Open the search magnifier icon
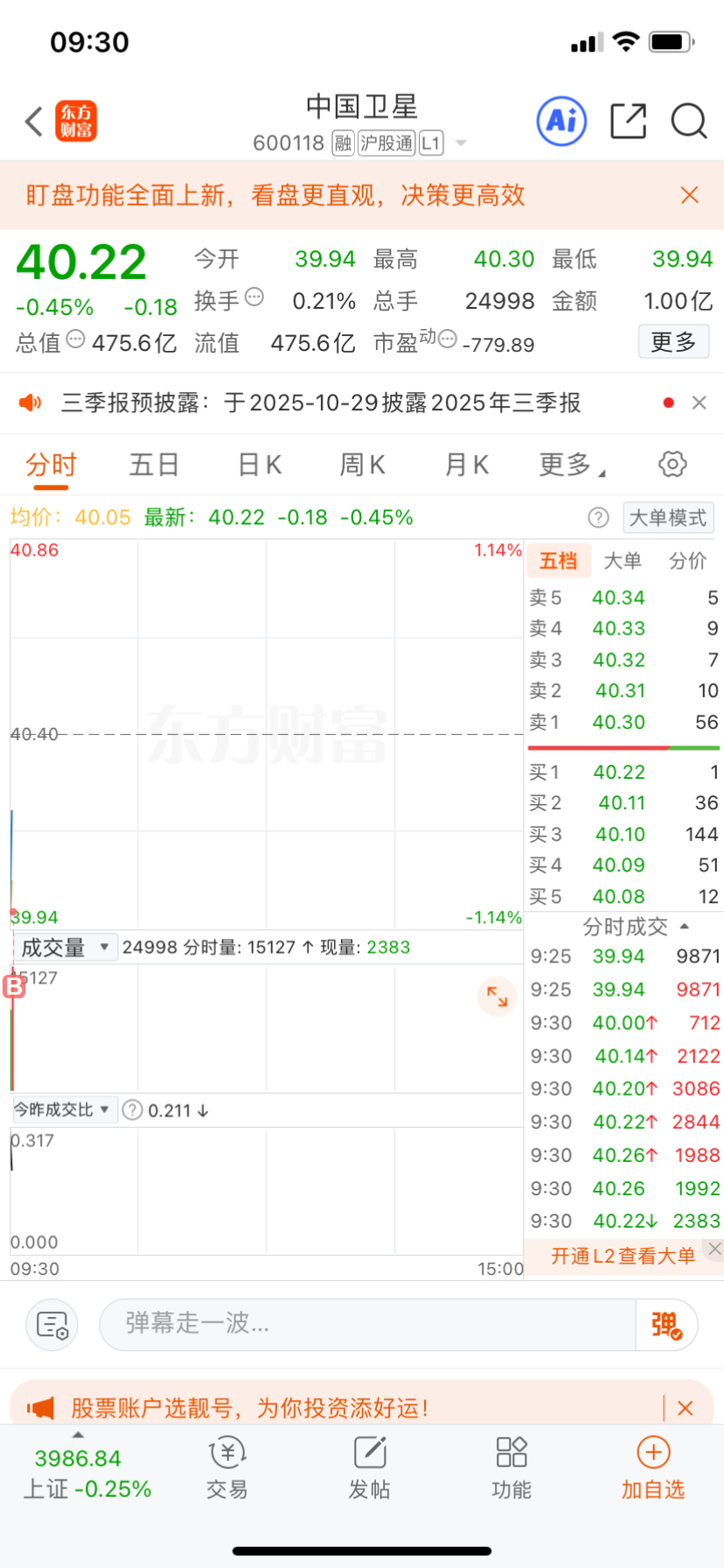The width and height of the screenshot is (724, 1568). click(x=689, y=121)
